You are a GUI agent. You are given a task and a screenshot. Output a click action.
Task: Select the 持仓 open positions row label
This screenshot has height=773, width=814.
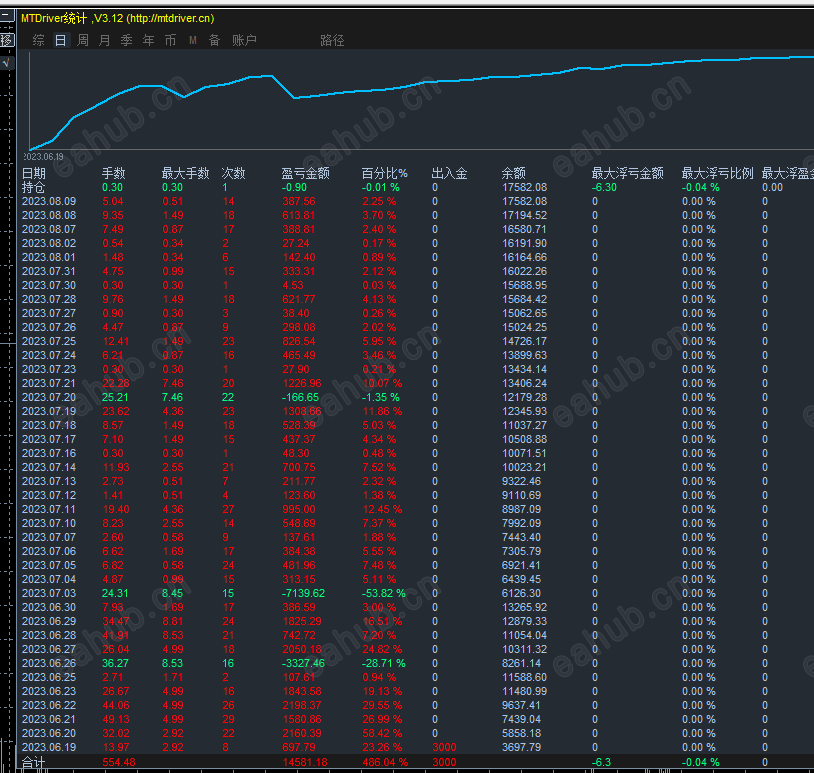tap(34, 187)
